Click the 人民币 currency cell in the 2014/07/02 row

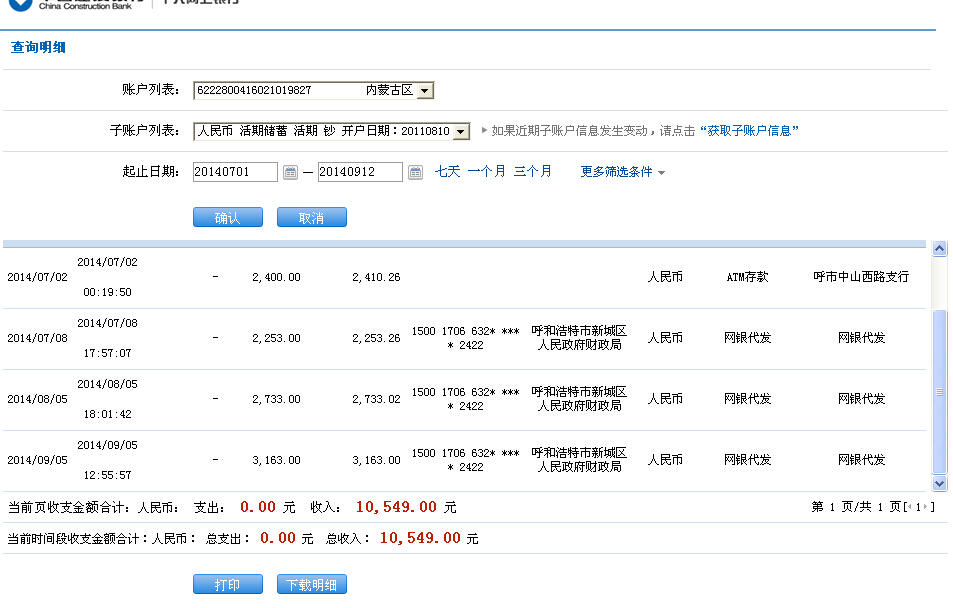665,277
